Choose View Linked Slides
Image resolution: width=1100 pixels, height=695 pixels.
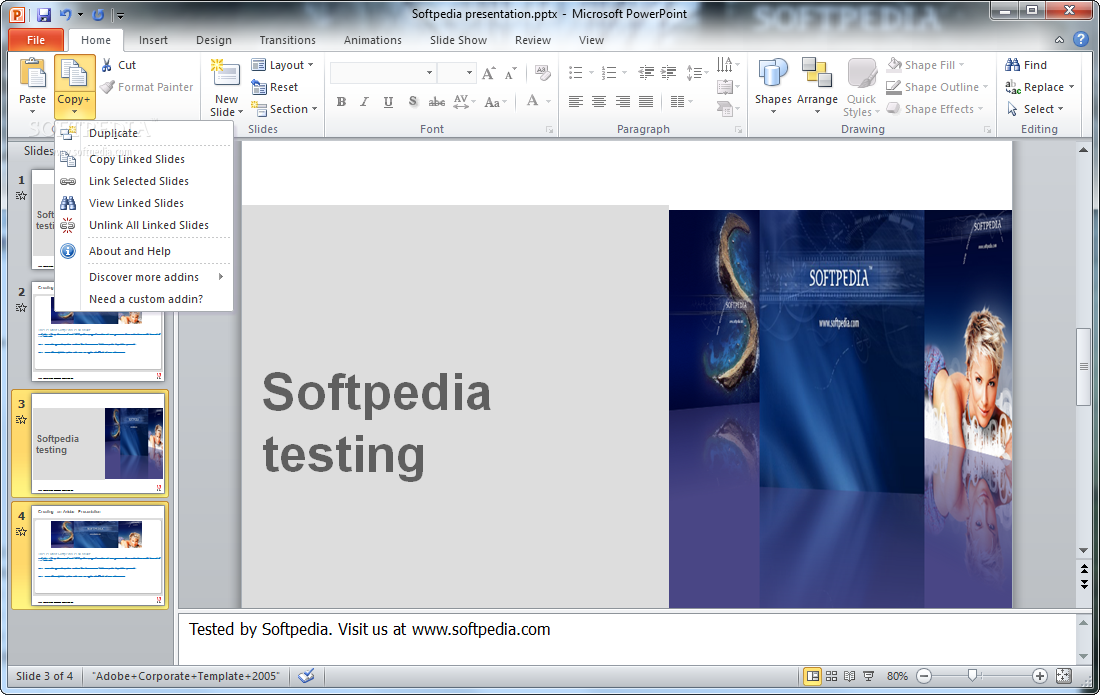point(145,203)
